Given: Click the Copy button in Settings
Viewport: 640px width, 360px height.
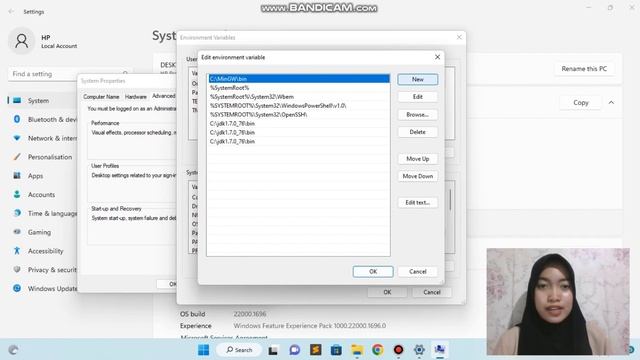Looking at the screenshot, I should [x=581, y=102].
